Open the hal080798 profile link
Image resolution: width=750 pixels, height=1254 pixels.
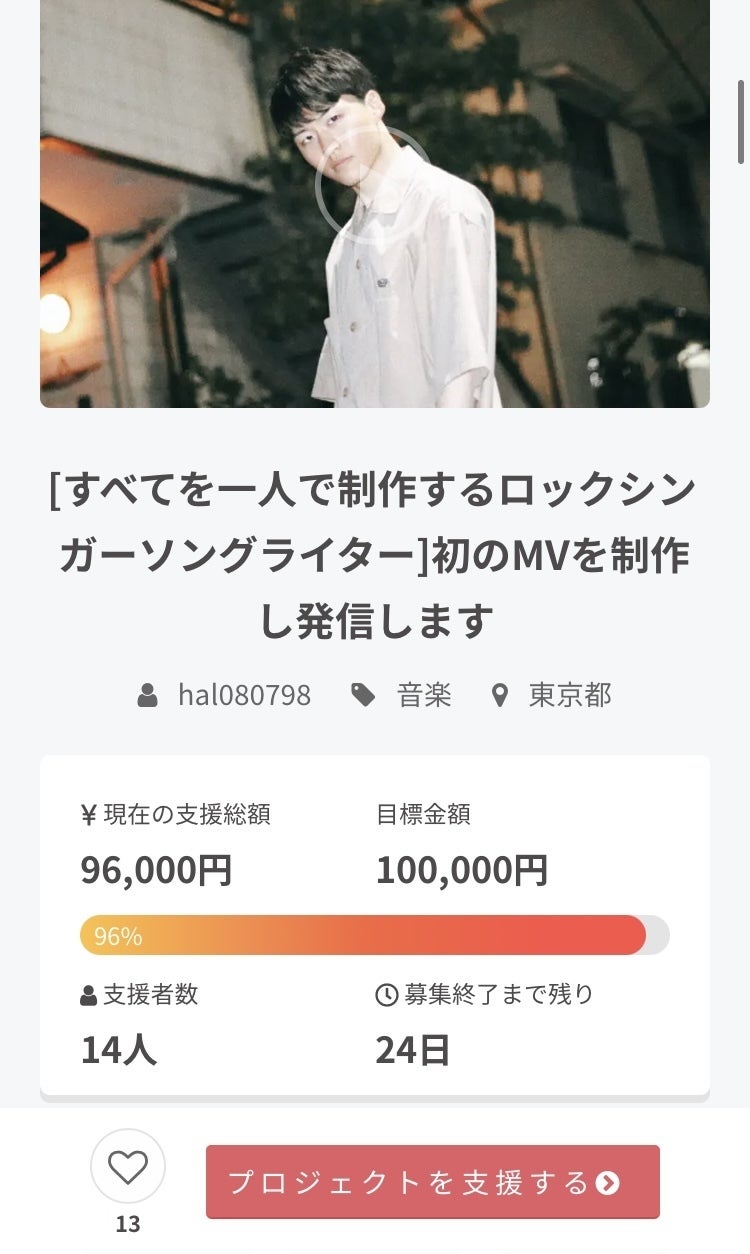[244, 695]
